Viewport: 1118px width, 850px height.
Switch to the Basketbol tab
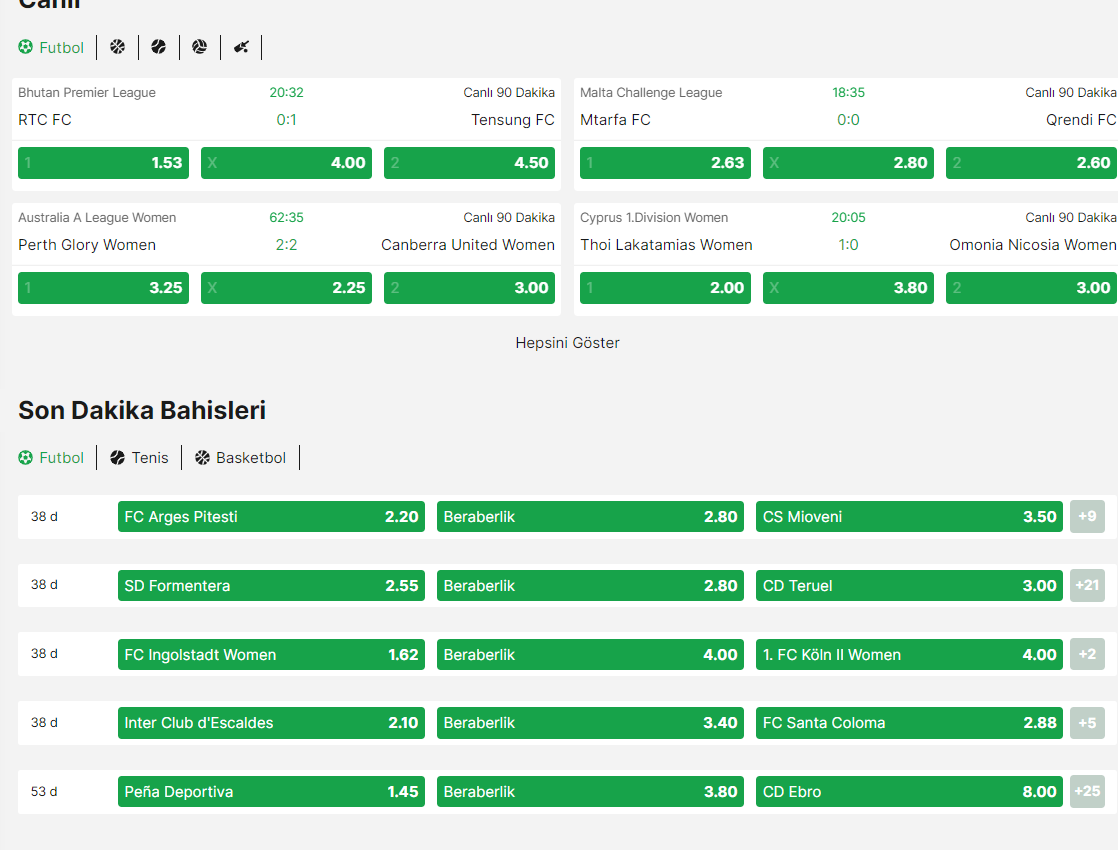240,458
